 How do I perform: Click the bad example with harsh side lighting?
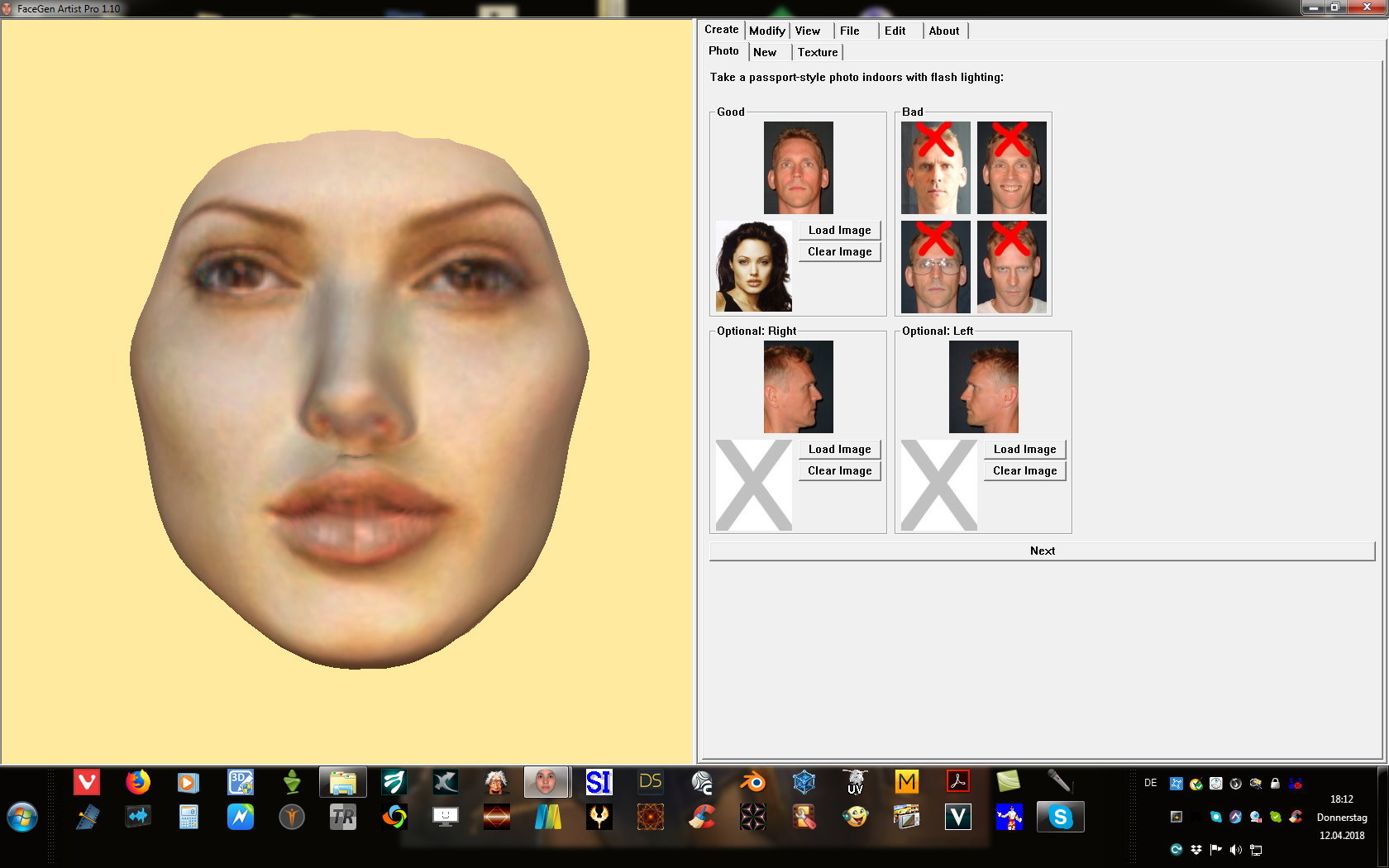pos(935,168)
